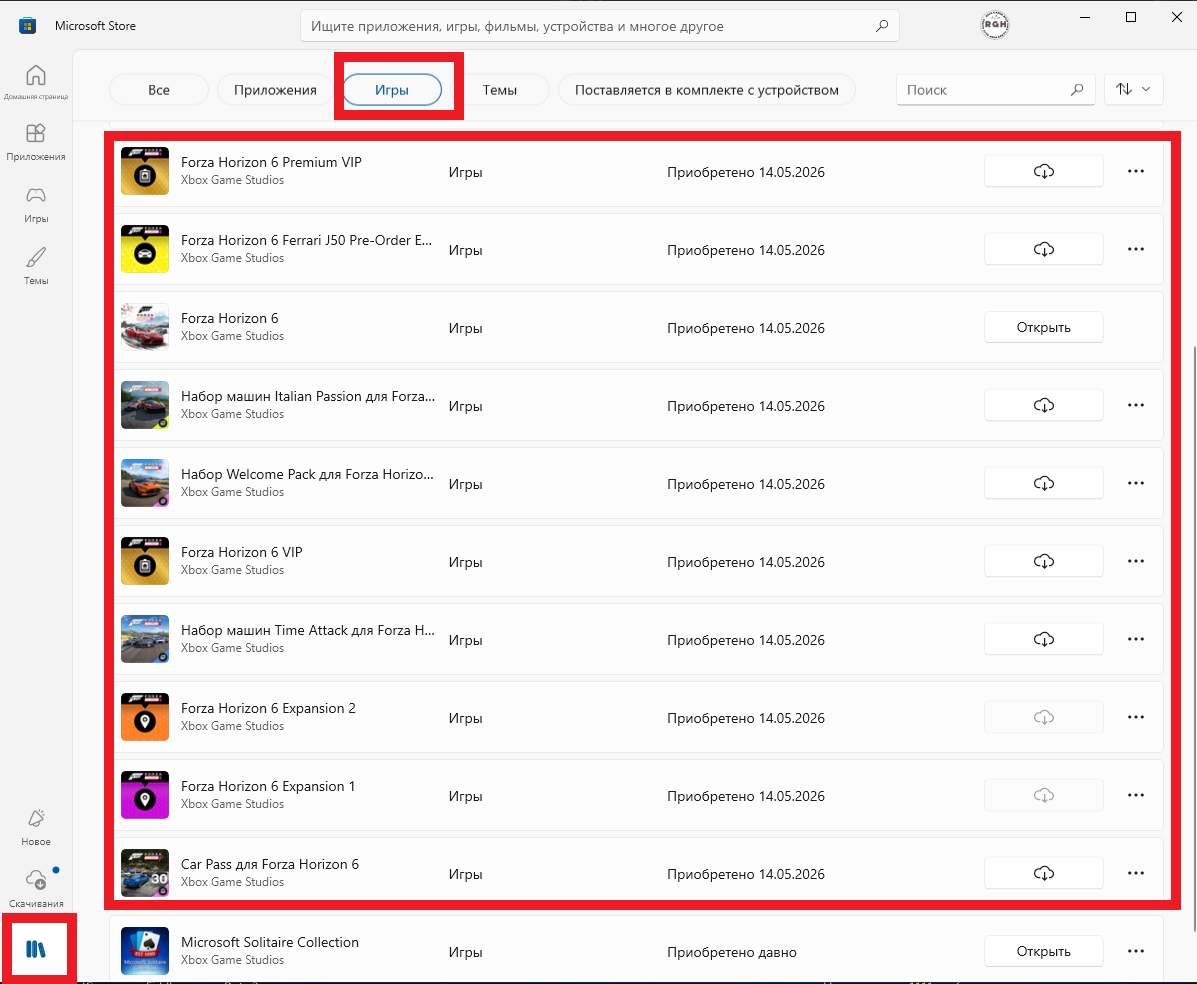Download Car Pass для Forza Horizon 6
The width and height of the screenshot is (1197, 984).
1044,873
